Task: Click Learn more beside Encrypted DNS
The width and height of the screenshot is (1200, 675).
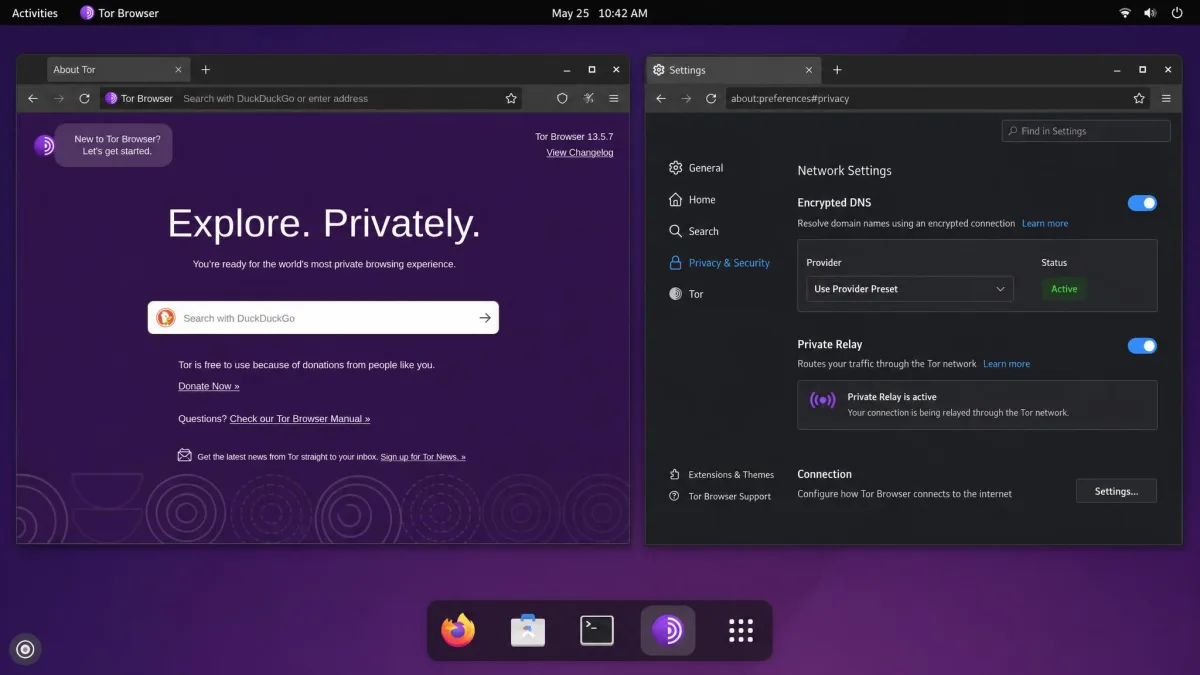Action: (1045, 224)
